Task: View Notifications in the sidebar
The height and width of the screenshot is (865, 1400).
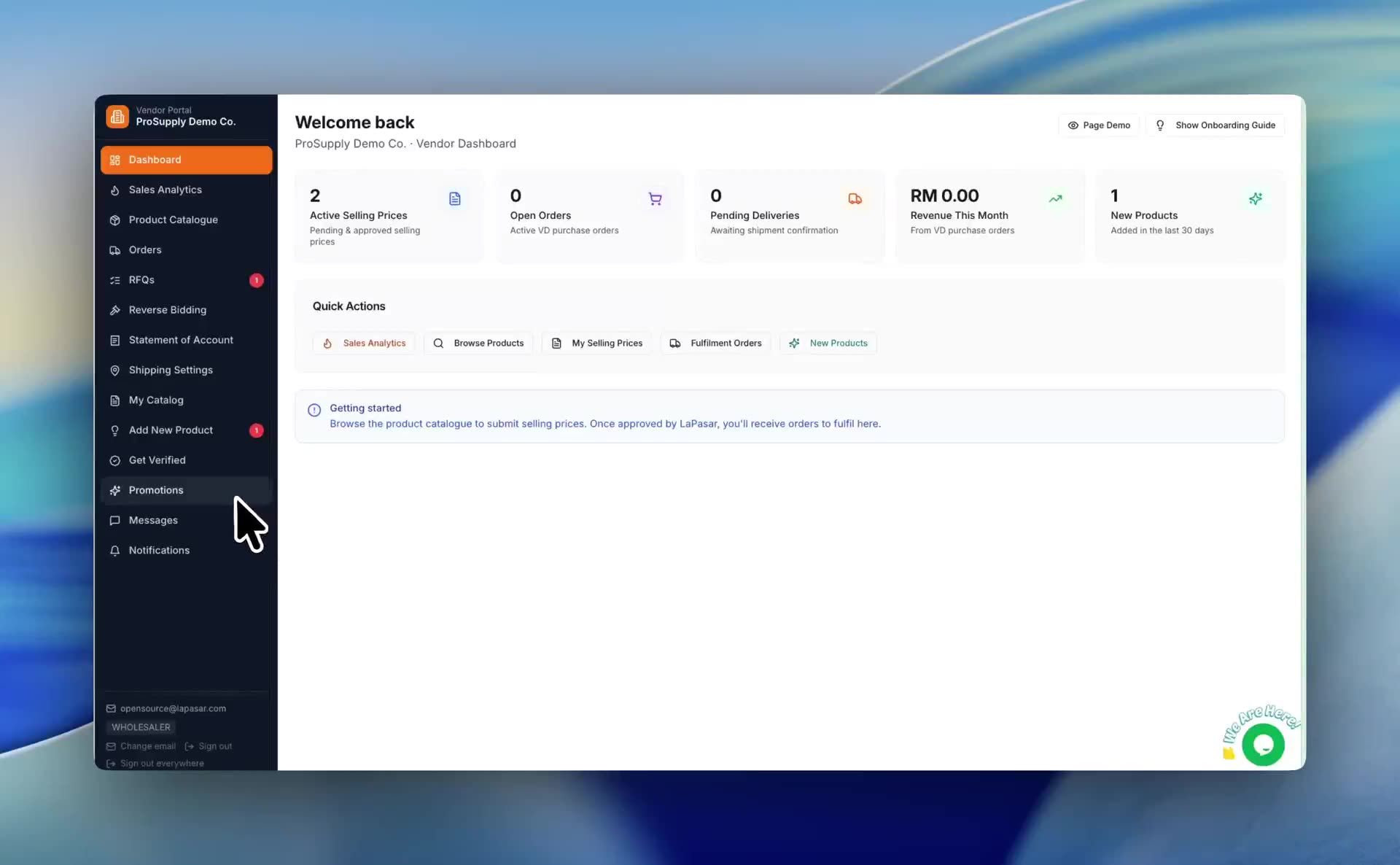Action: pos(187,551)
